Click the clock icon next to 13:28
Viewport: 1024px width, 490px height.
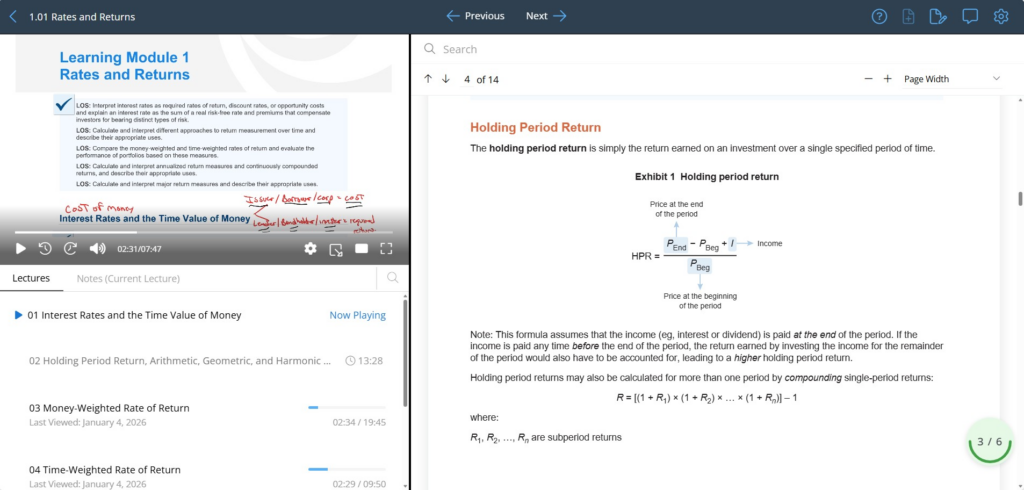click(350, 361)
